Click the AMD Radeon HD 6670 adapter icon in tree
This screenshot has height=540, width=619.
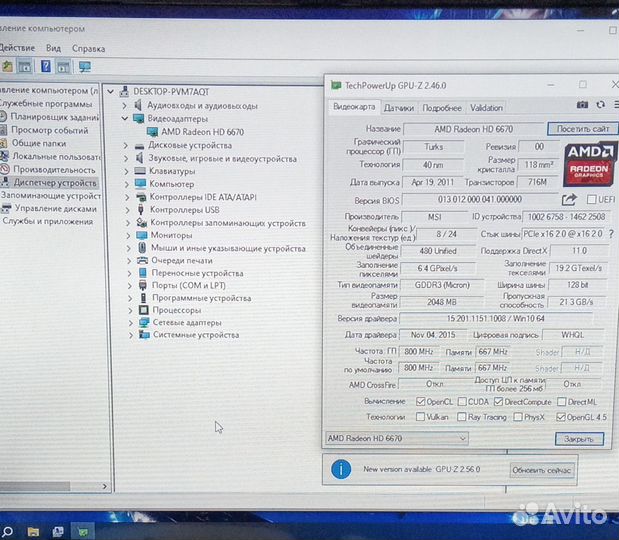(x=152, y=132)
